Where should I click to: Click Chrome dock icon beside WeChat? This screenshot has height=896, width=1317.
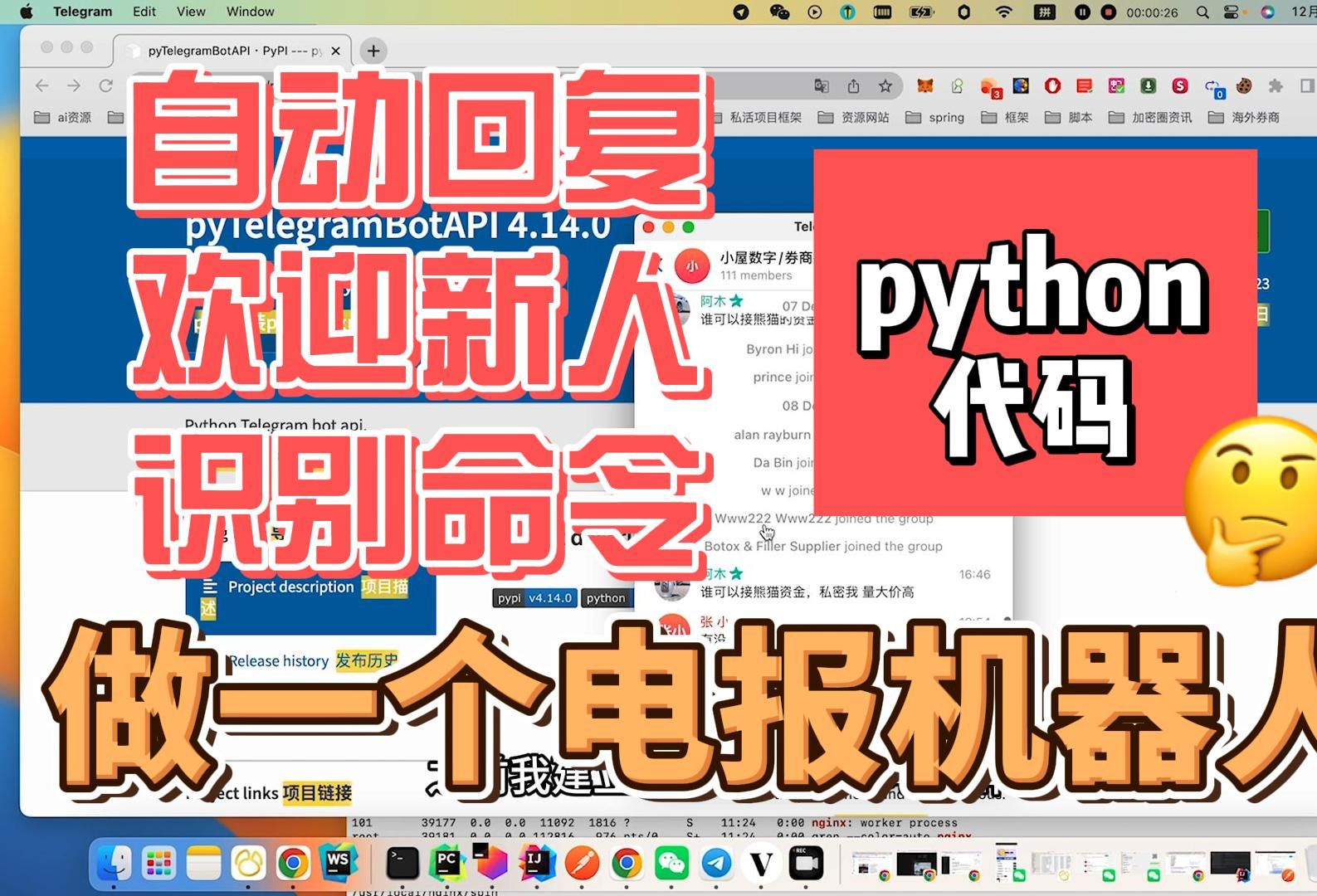point(627,864)
